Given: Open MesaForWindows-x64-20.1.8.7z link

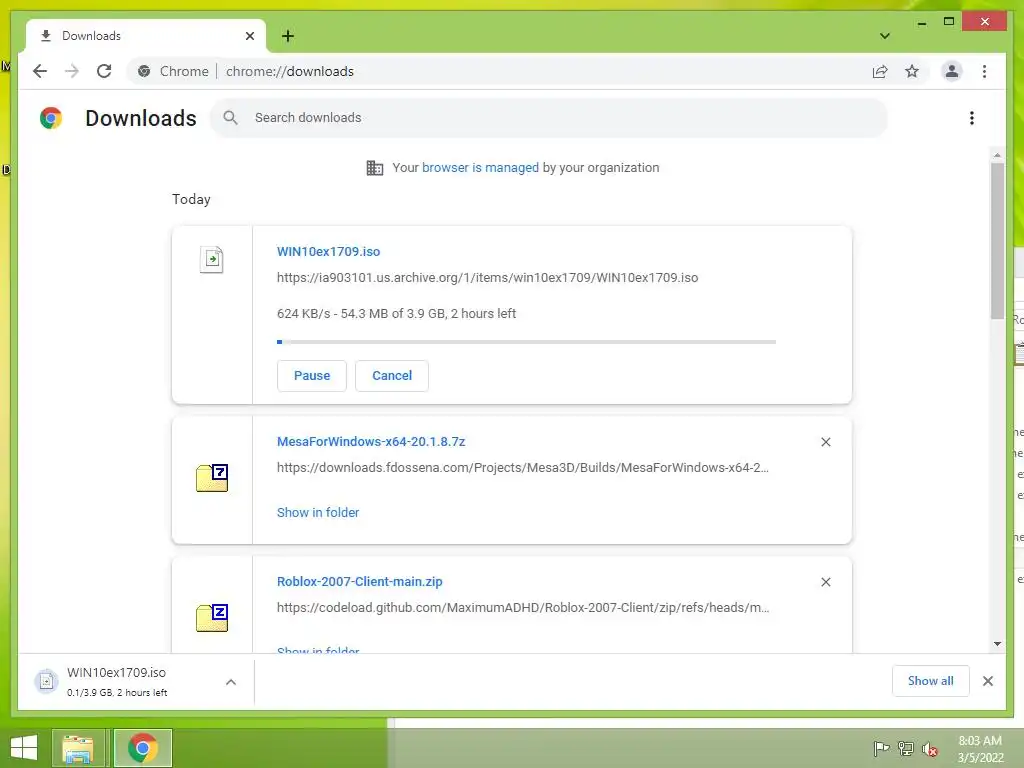Looking at the screenshot, I should coord(371,441).
